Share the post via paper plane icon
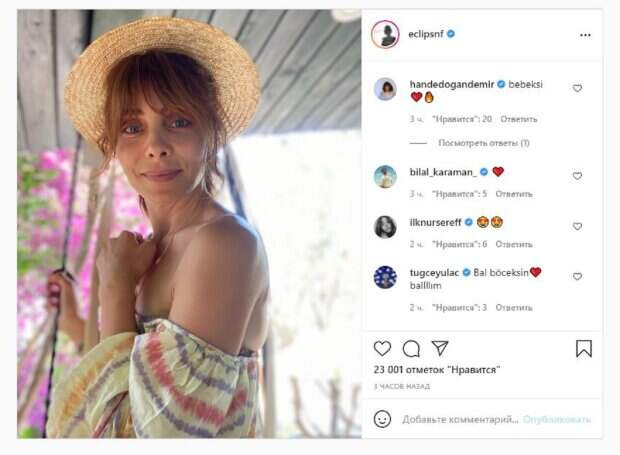This screenshot has width=620, height=455. pos(440,348)
